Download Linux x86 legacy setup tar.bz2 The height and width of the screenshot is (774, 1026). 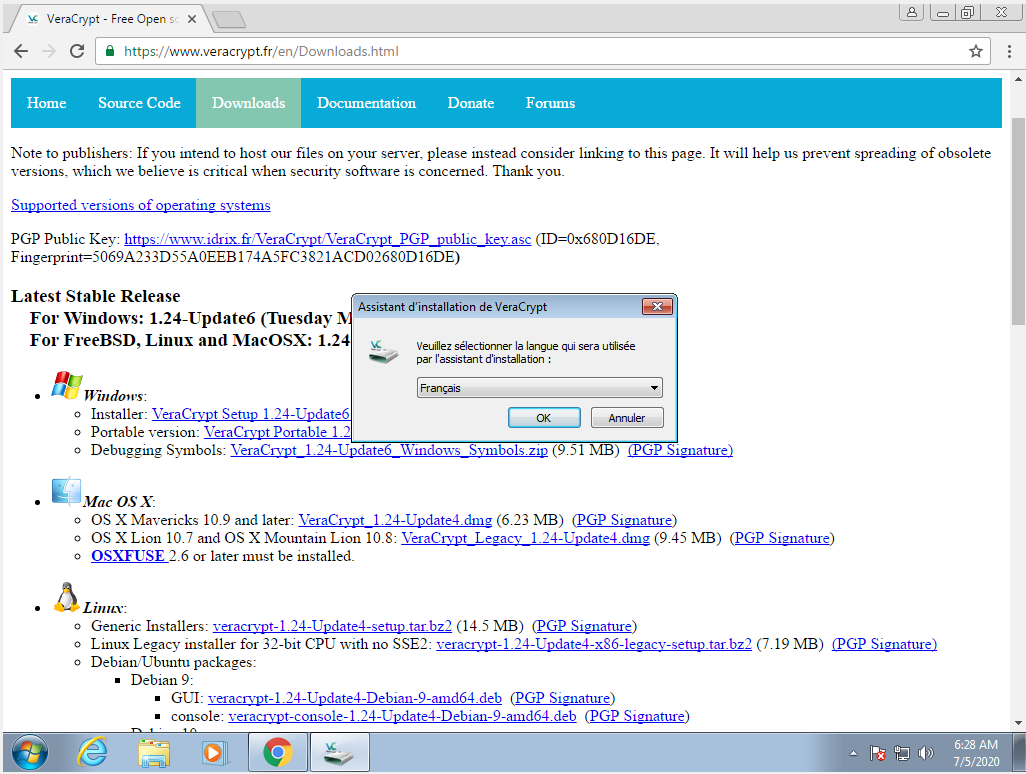coord(594,644)
